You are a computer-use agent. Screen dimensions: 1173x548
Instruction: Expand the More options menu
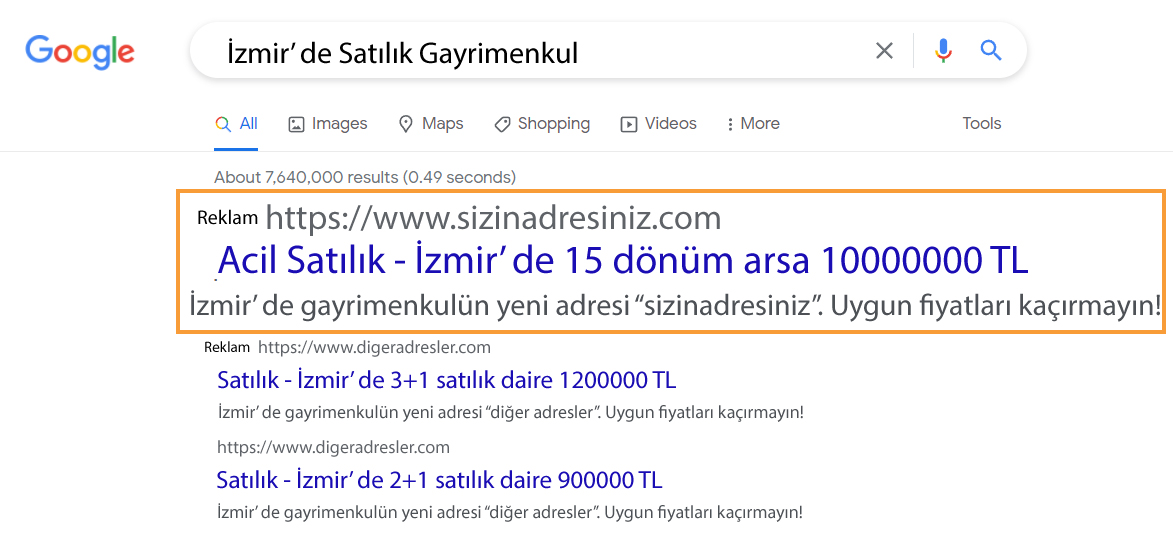[x=753, y=124]
